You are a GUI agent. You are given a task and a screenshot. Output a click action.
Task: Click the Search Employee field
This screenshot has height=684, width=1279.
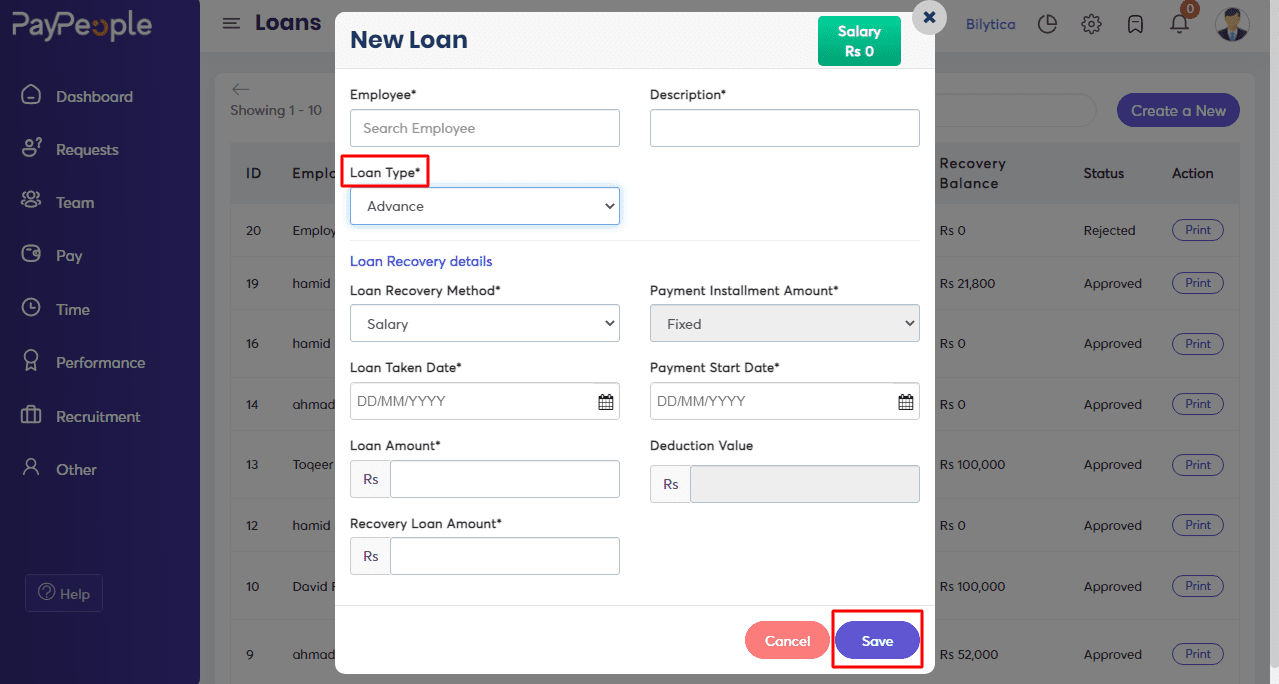tap(485, 128)
